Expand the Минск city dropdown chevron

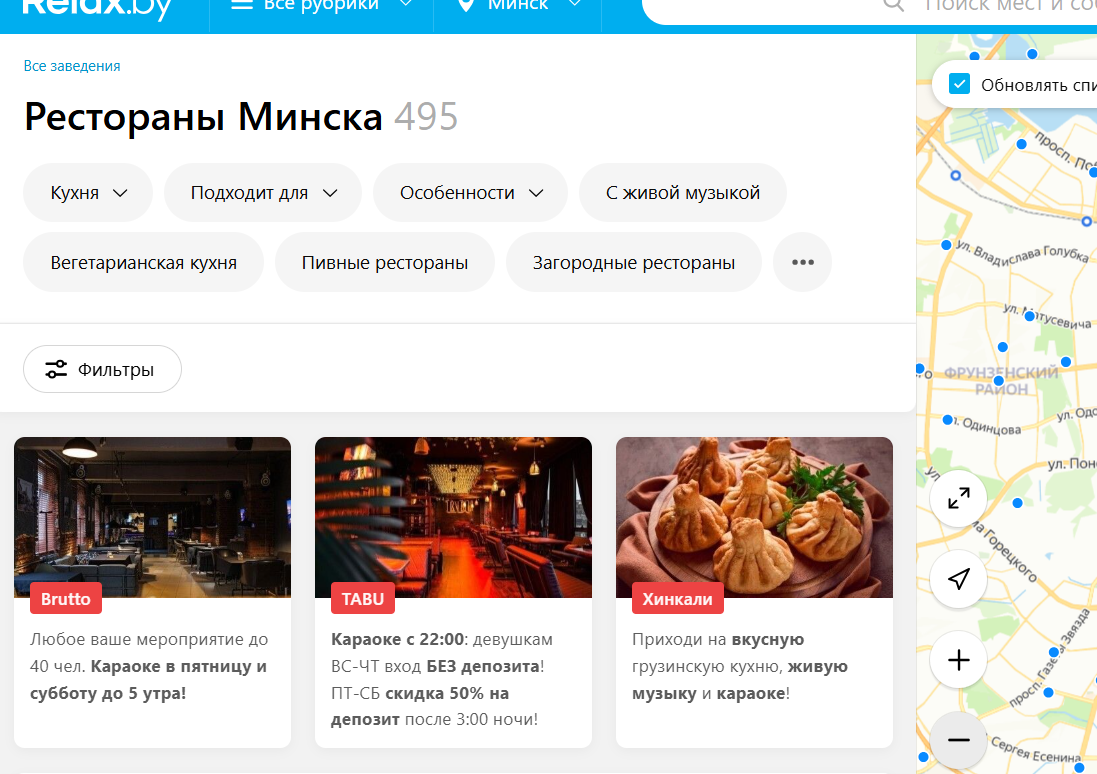(574, 4)
